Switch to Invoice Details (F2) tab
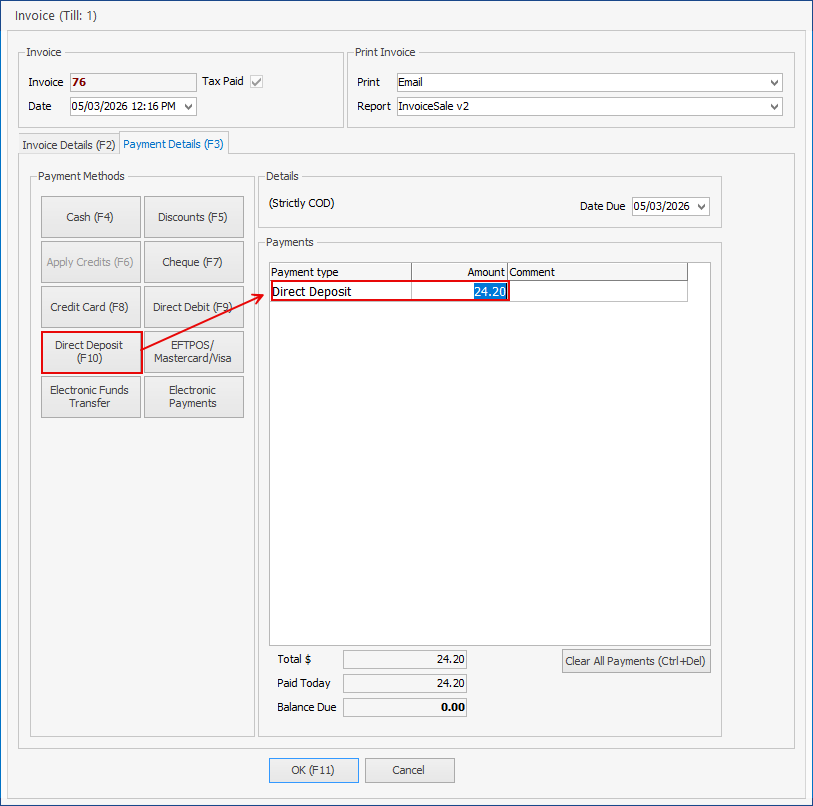The image size is (813, 806). [68, 145]
